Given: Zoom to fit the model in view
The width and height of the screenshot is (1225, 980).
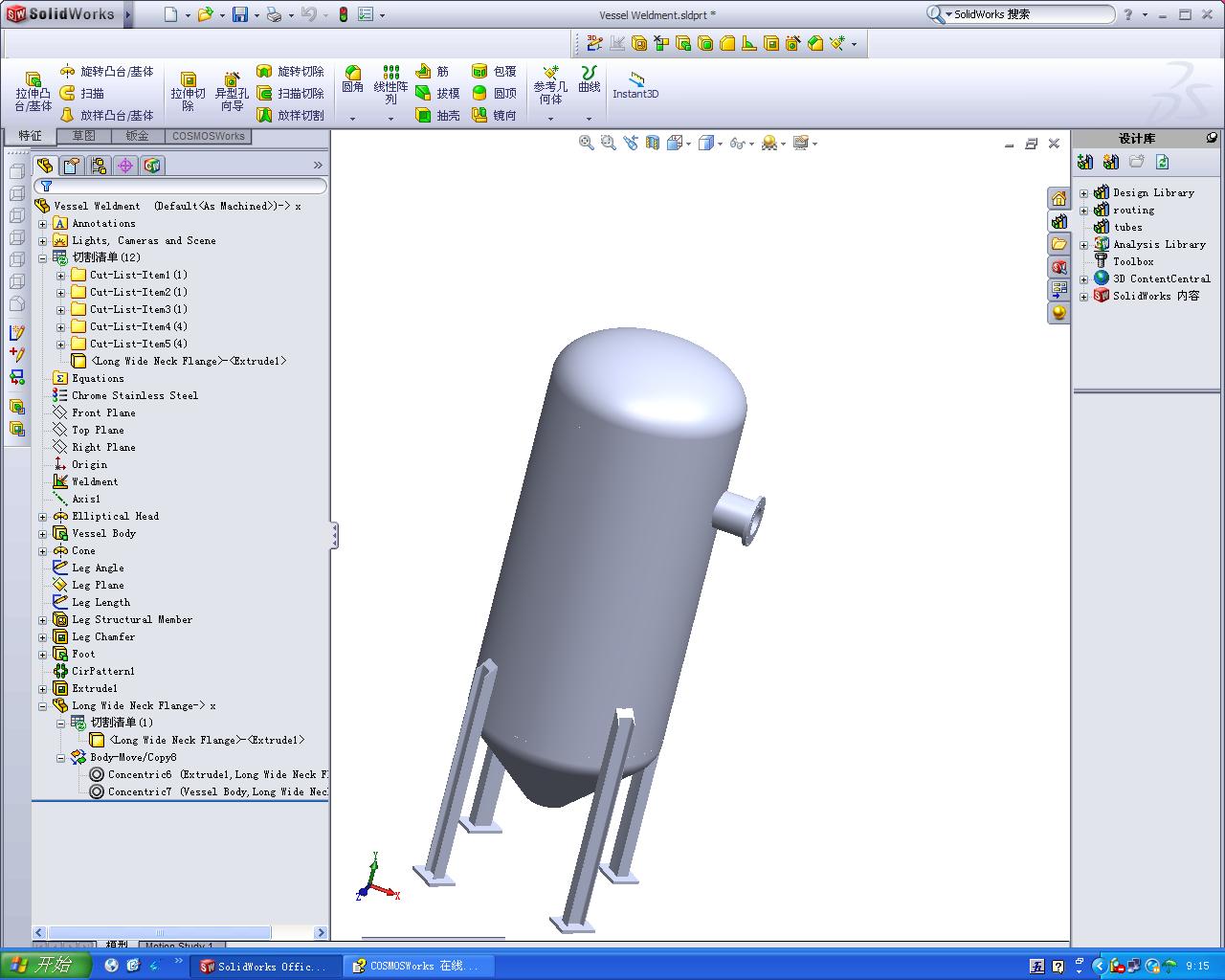Looking at the screenshot, I should [587, 143].
